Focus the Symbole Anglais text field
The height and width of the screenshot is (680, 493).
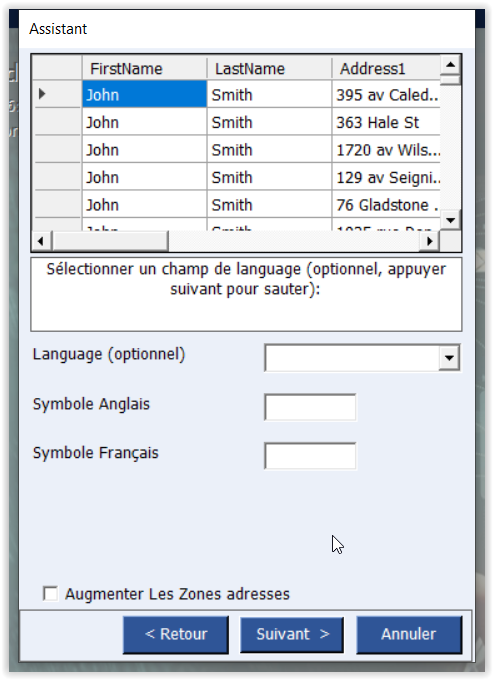point(310,407)
